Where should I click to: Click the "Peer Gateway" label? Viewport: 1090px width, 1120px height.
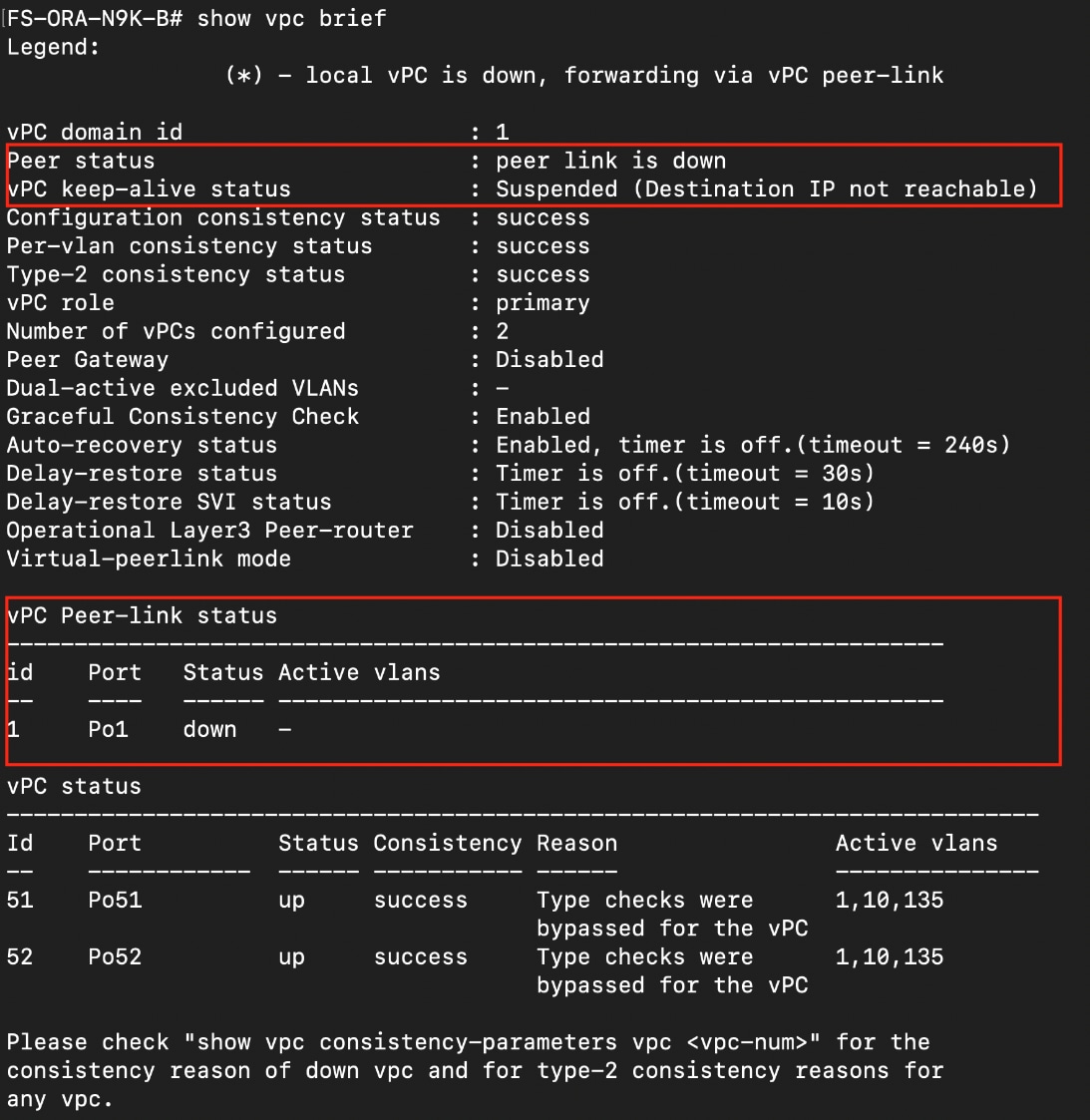click(x=88, y=359)
